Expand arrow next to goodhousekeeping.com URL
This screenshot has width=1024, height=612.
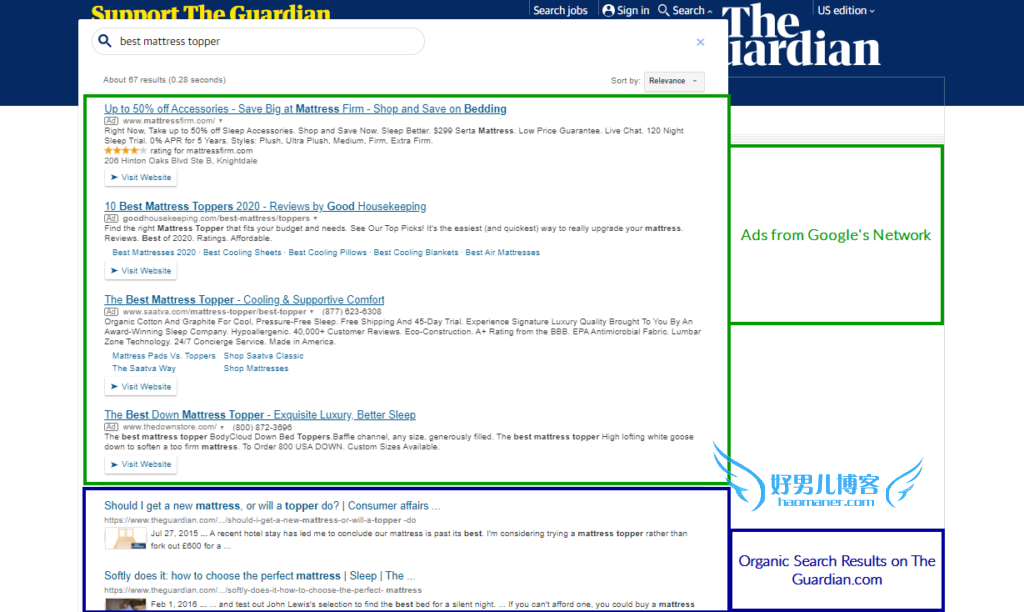point(315,219)
